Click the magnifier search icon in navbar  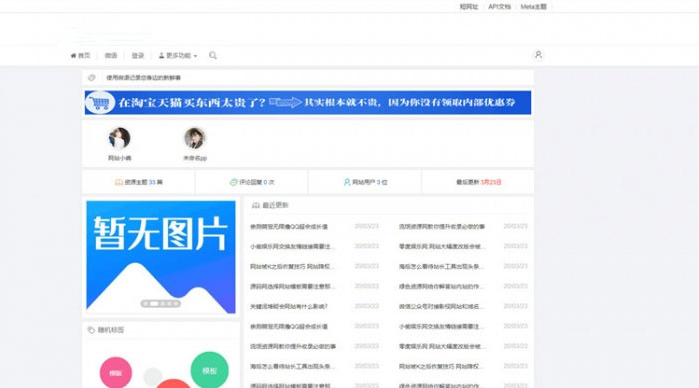[213, 55]
